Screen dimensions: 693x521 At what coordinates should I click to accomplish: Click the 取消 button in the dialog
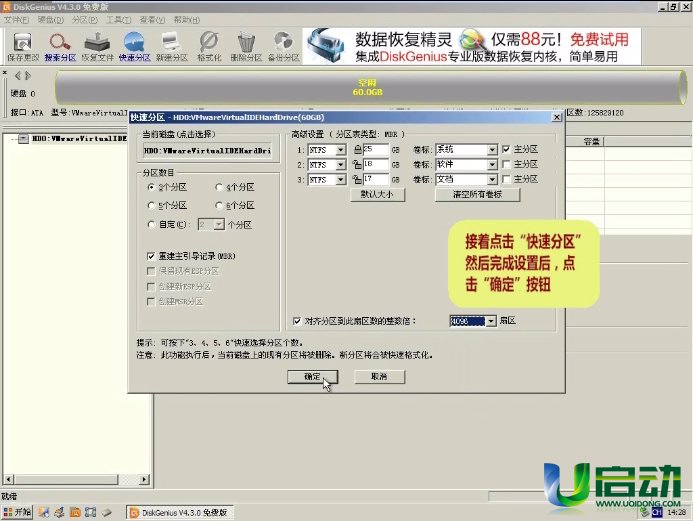click(379, 376)
